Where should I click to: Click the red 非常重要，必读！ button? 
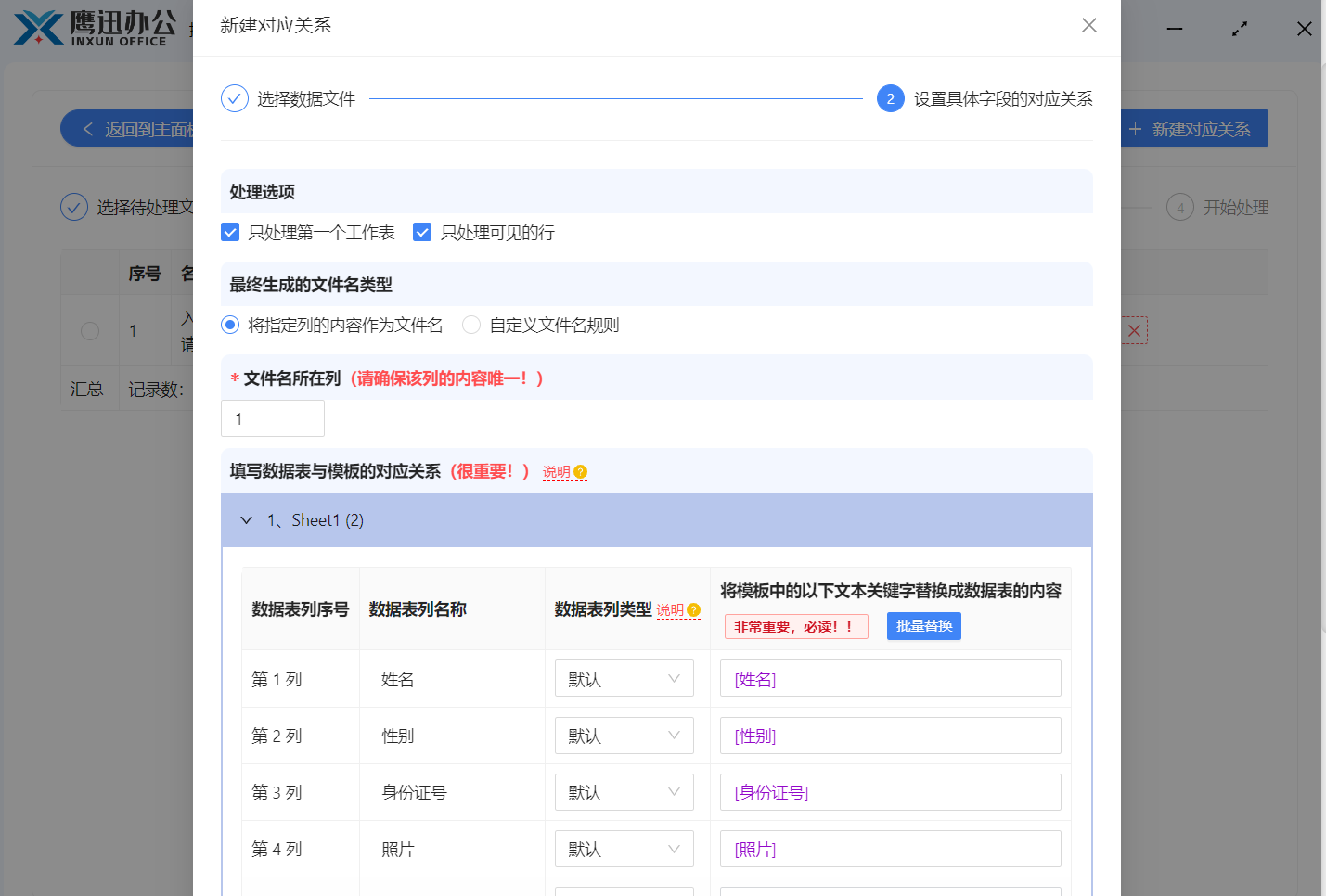point(795,626)
